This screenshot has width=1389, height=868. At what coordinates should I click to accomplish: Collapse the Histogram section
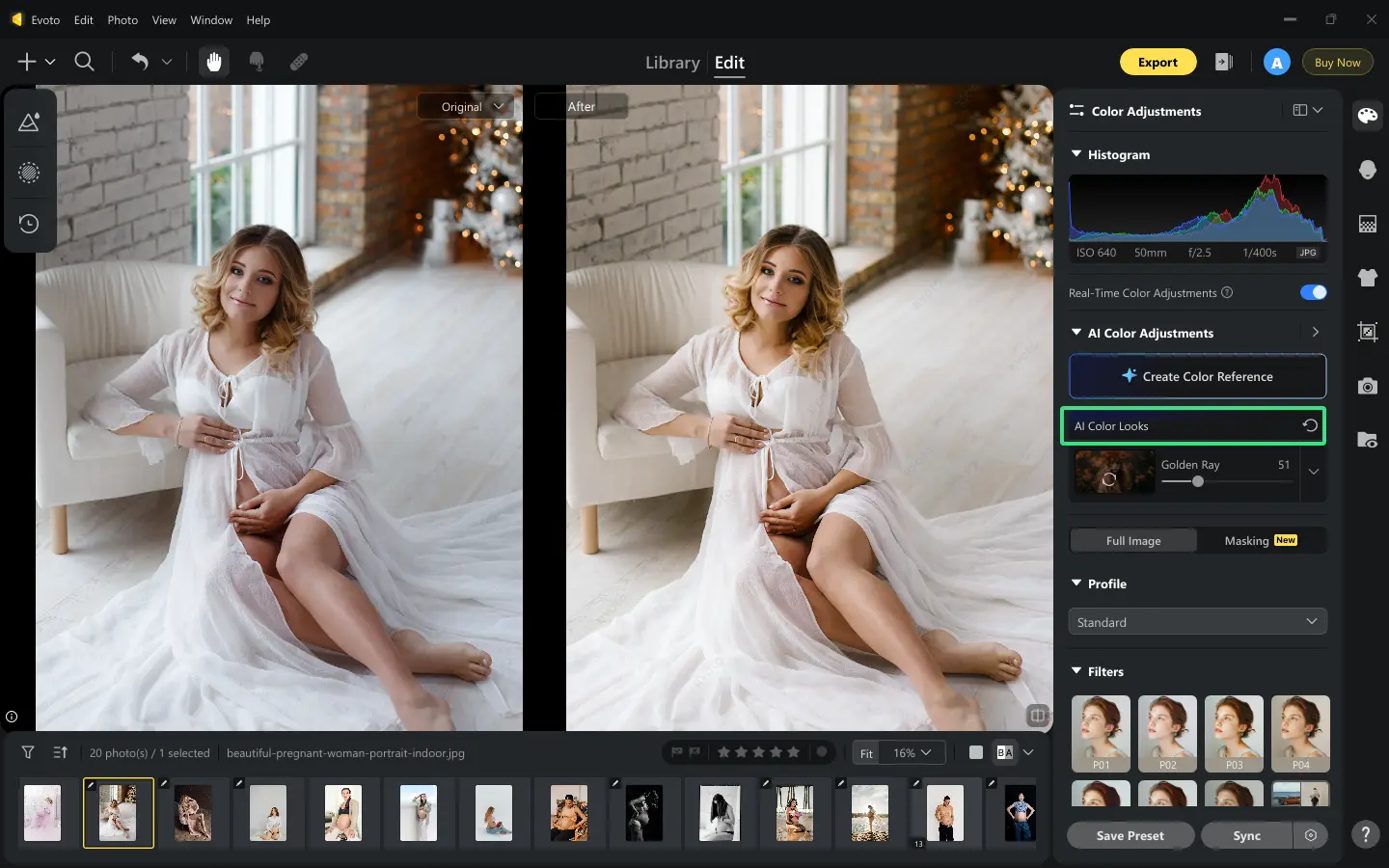tap(1076, 154)
